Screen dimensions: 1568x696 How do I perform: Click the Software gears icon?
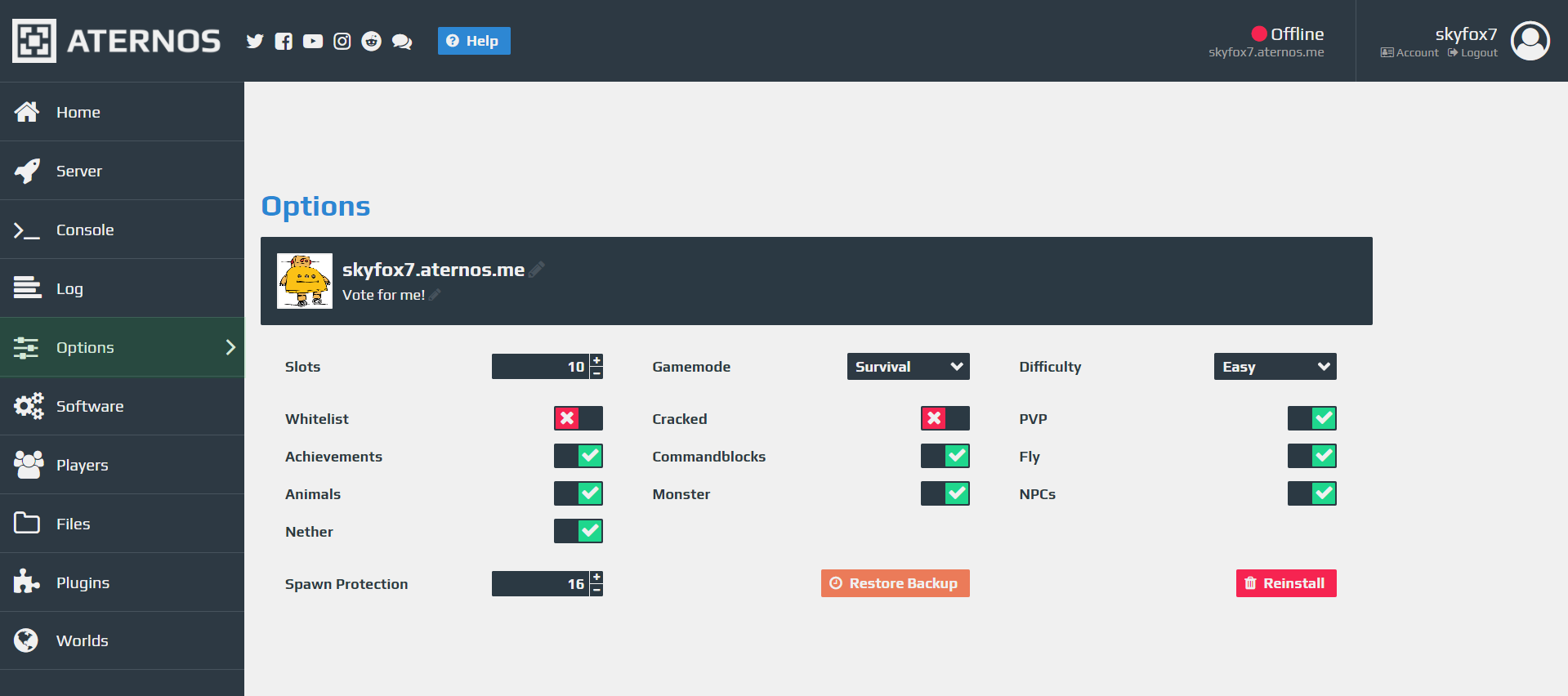click(29, 406)
